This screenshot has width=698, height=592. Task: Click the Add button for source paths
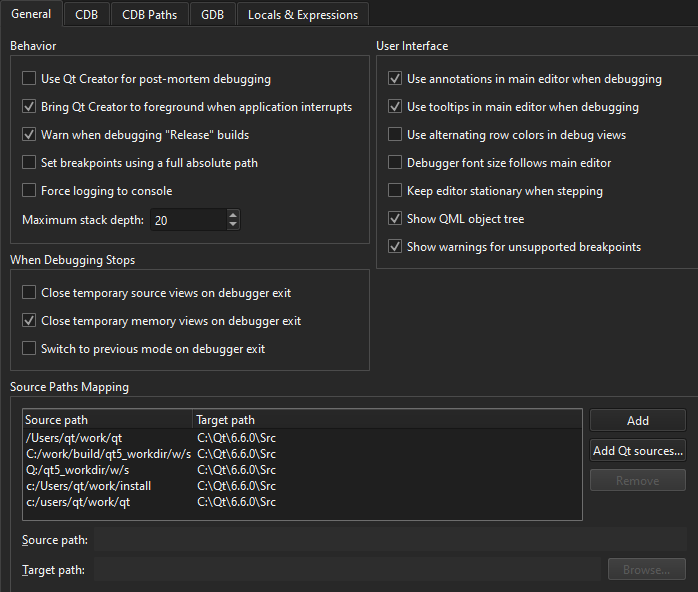637,421
